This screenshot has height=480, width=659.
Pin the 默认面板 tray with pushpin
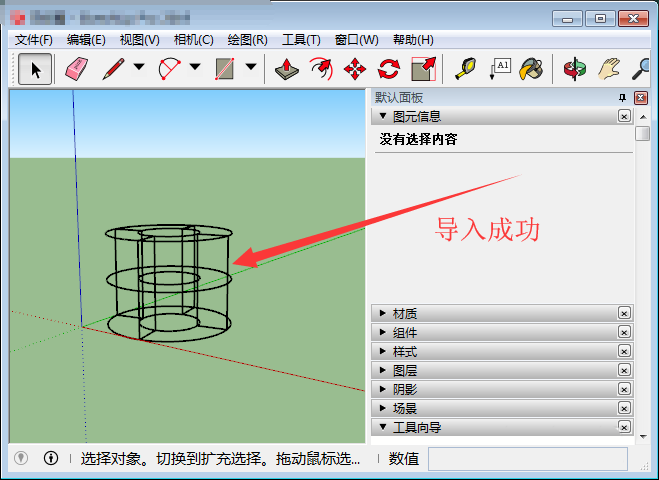pyautogui.click(x=622, y=98)
